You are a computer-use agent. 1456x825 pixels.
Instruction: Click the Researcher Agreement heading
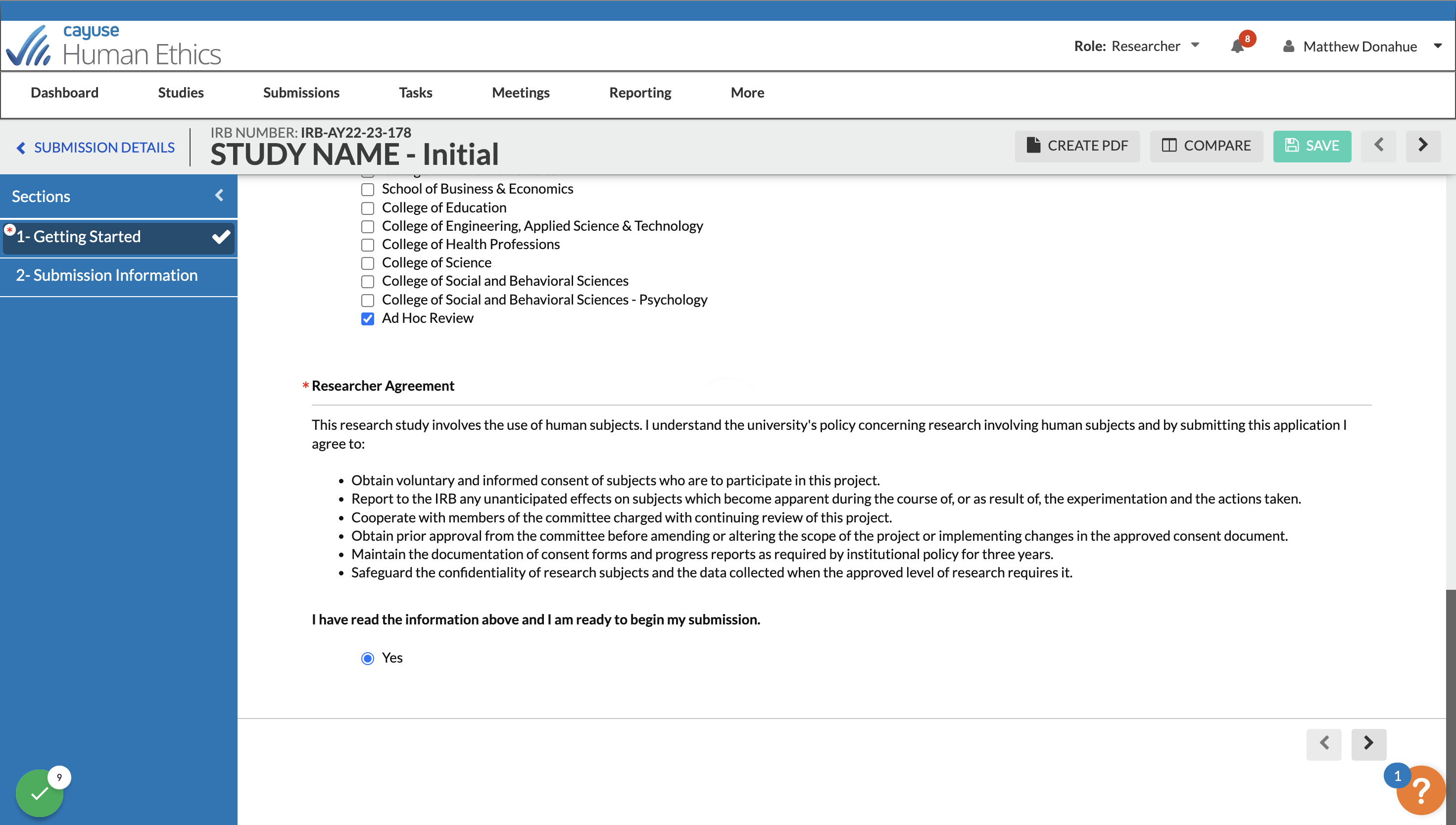coord(383,386)
